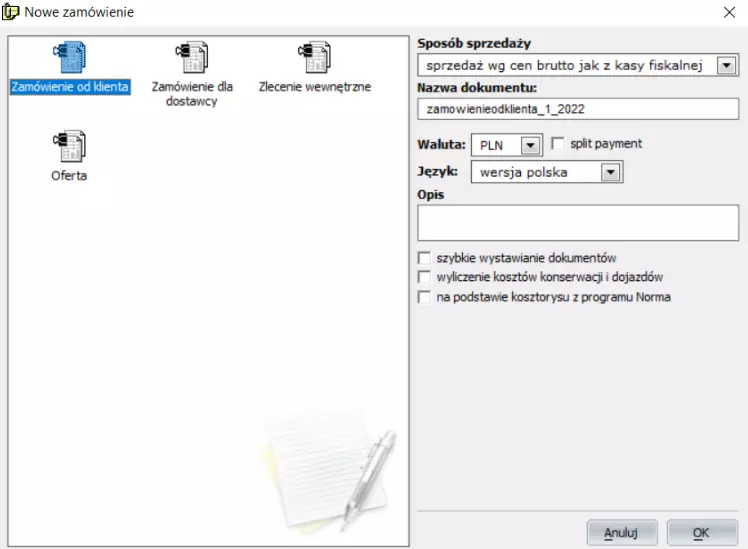Confirm with the OK button
Screen dimensions: 748x549
pyautogui.click(x=702, y=532)
